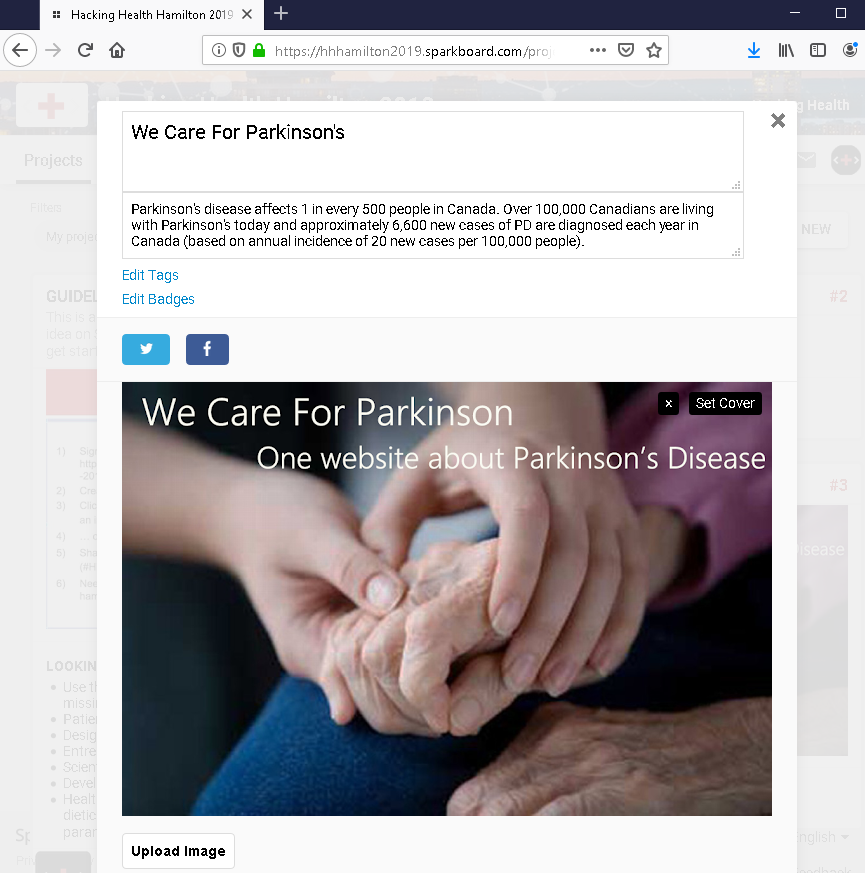Minimize the browser window
The image size is (865, 873).
(795, 13)
